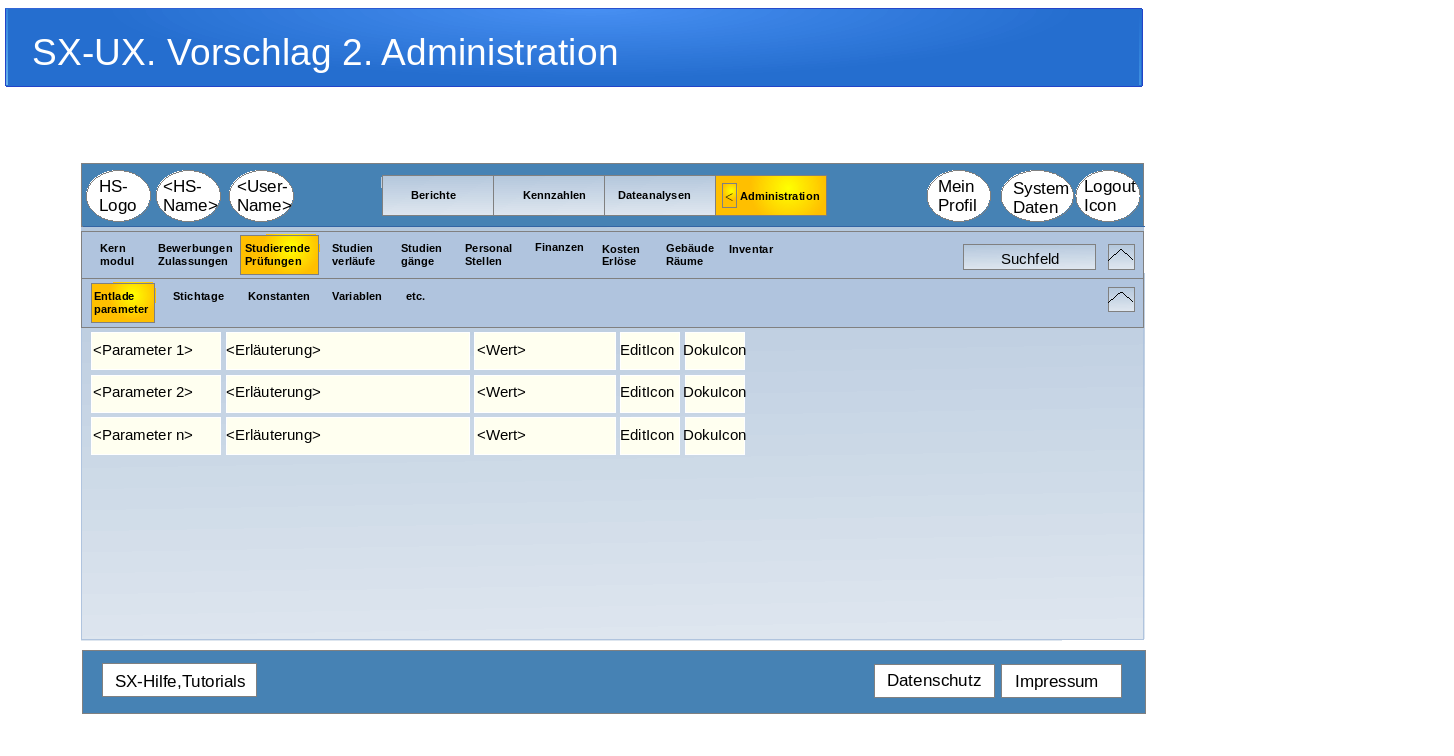
Task: Select Entlade parameter submenu item
Action: (123, 303)
